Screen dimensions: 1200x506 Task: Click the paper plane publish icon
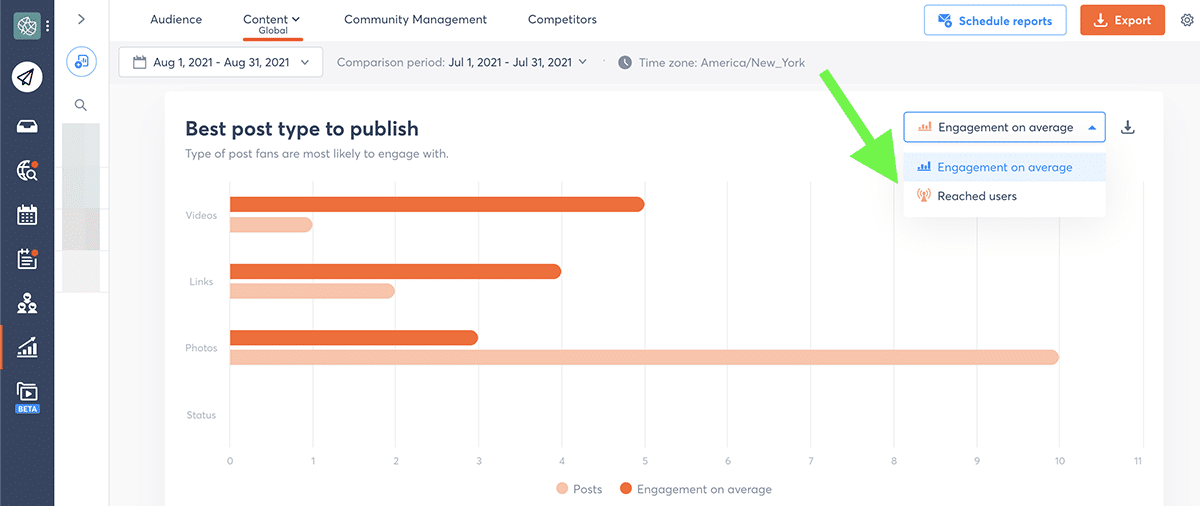point(27,77)
